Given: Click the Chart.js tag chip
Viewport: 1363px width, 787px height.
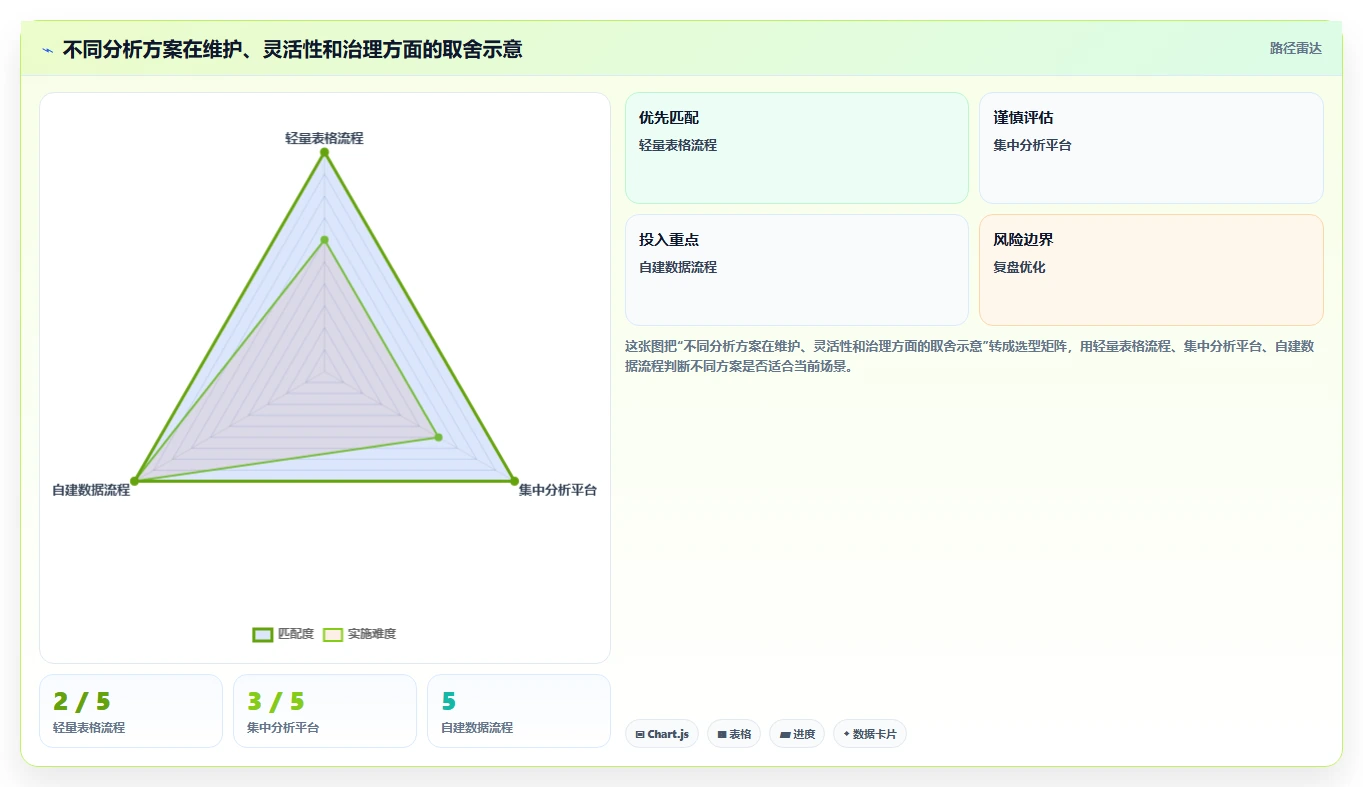Looking at the screenshot, I should pos(662,734).
